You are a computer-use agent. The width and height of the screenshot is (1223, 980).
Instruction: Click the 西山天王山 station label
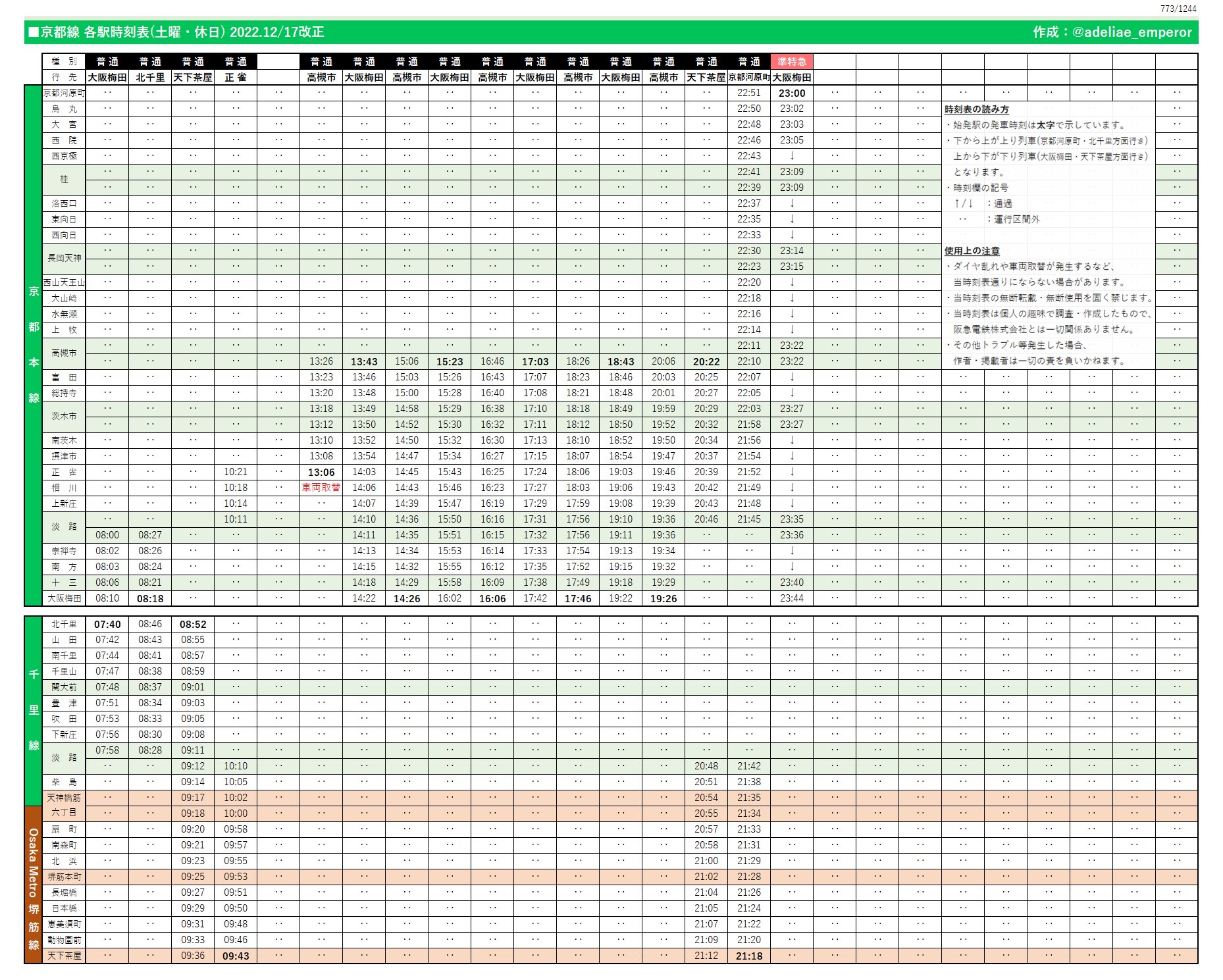pyautogui.click(x=64, y=282)
